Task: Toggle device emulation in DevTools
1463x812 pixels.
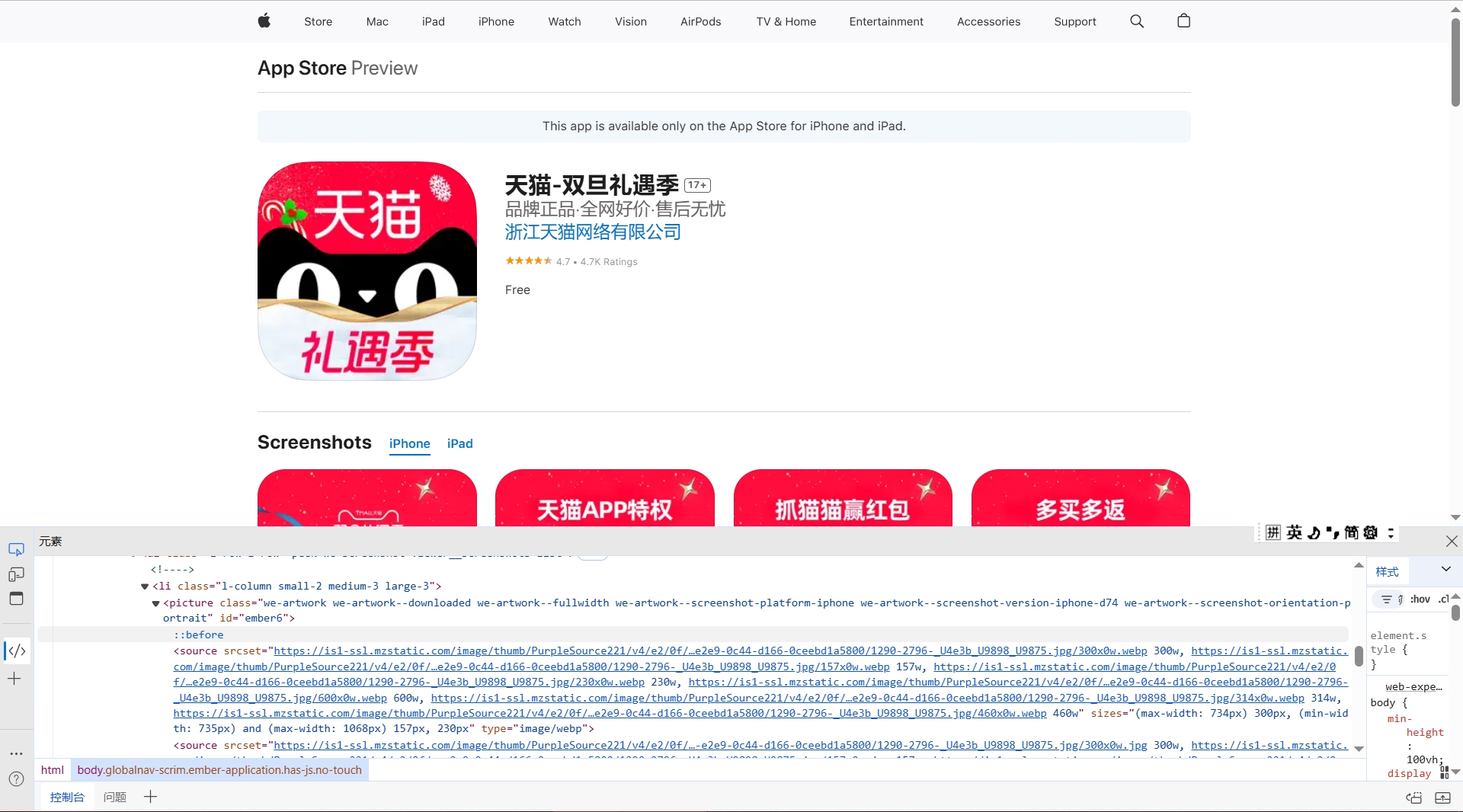Action: (x=16, y=574)
